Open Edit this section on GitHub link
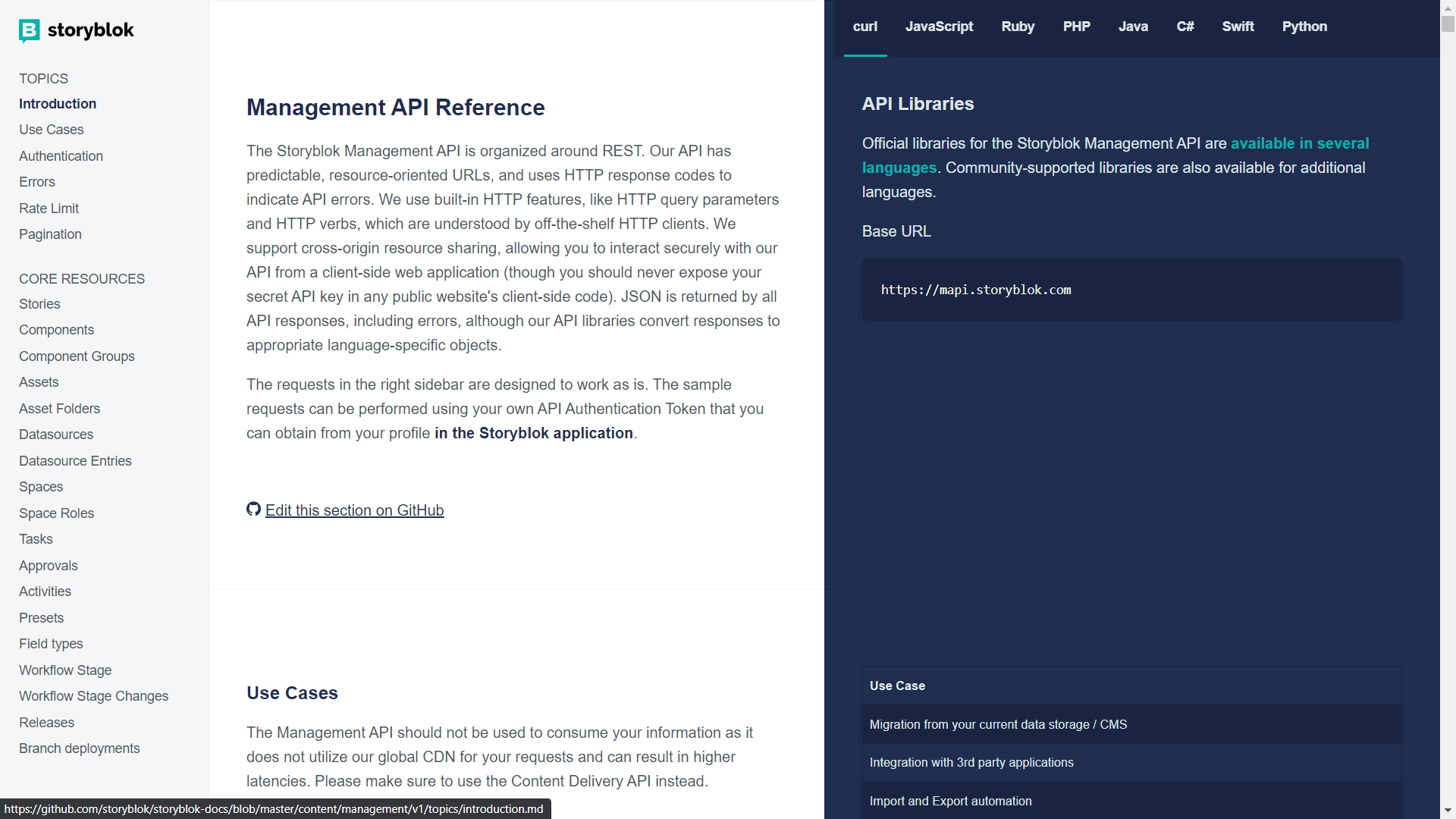The height and width of the screenshot is (819, 1456). (354, 510)
